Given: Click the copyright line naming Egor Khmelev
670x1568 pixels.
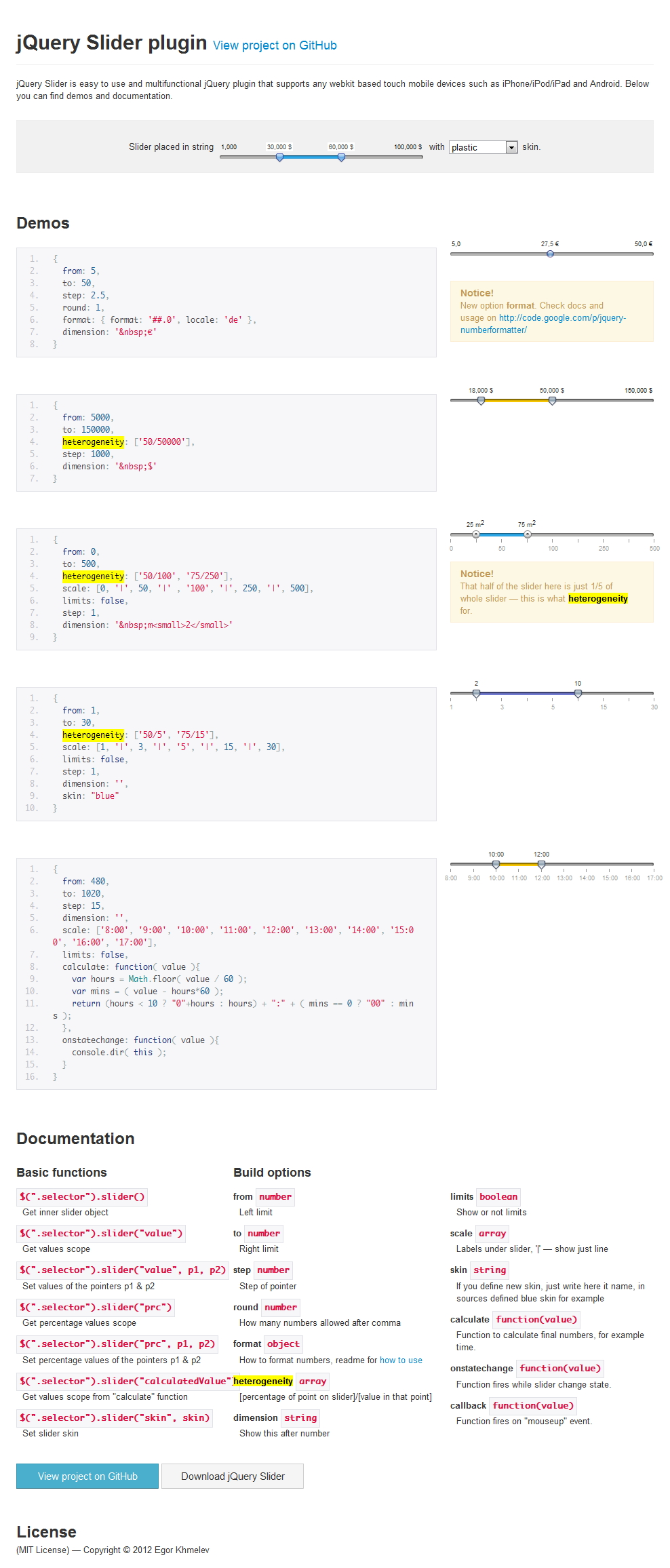Looking at the screenshot, I should click(113, 1550).
